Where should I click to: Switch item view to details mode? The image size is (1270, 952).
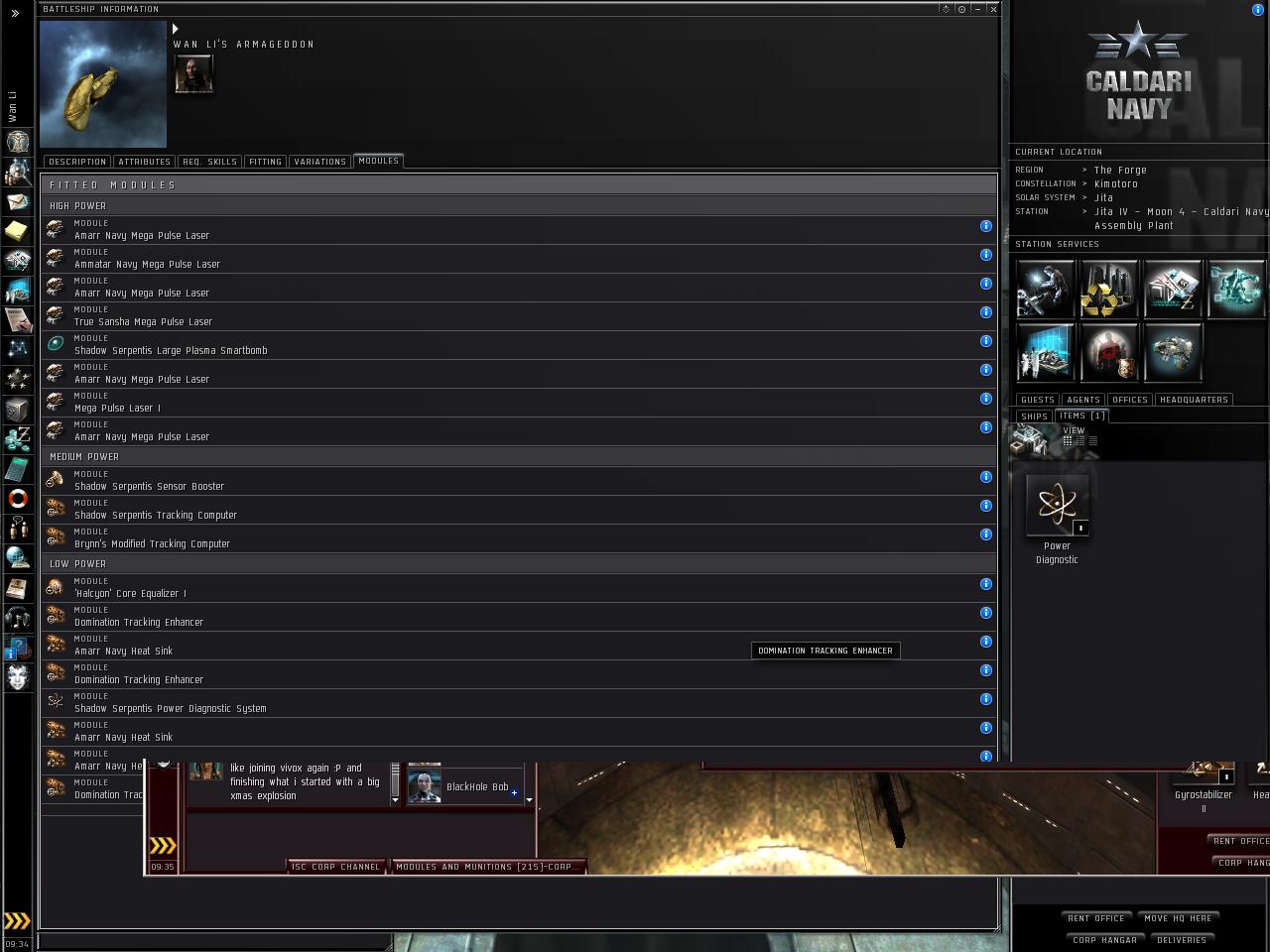tap(1080, 441)
